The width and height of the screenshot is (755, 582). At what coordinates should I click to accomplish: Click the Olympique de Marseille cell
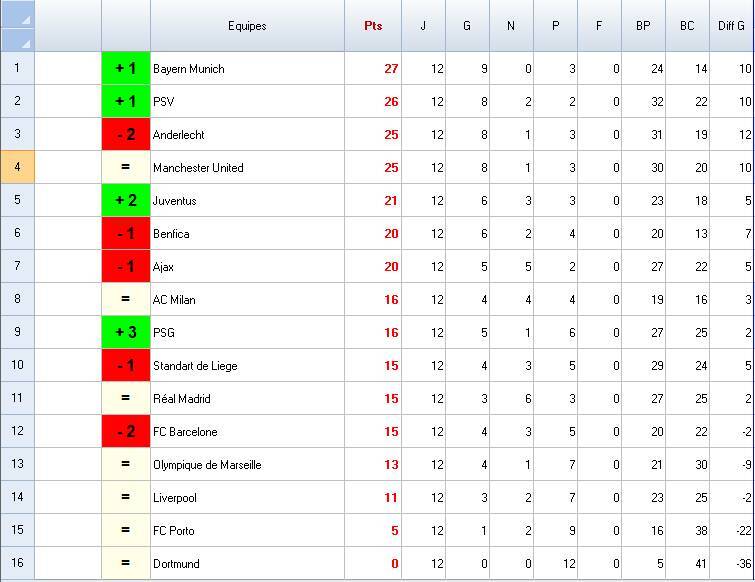coord(246,465)
